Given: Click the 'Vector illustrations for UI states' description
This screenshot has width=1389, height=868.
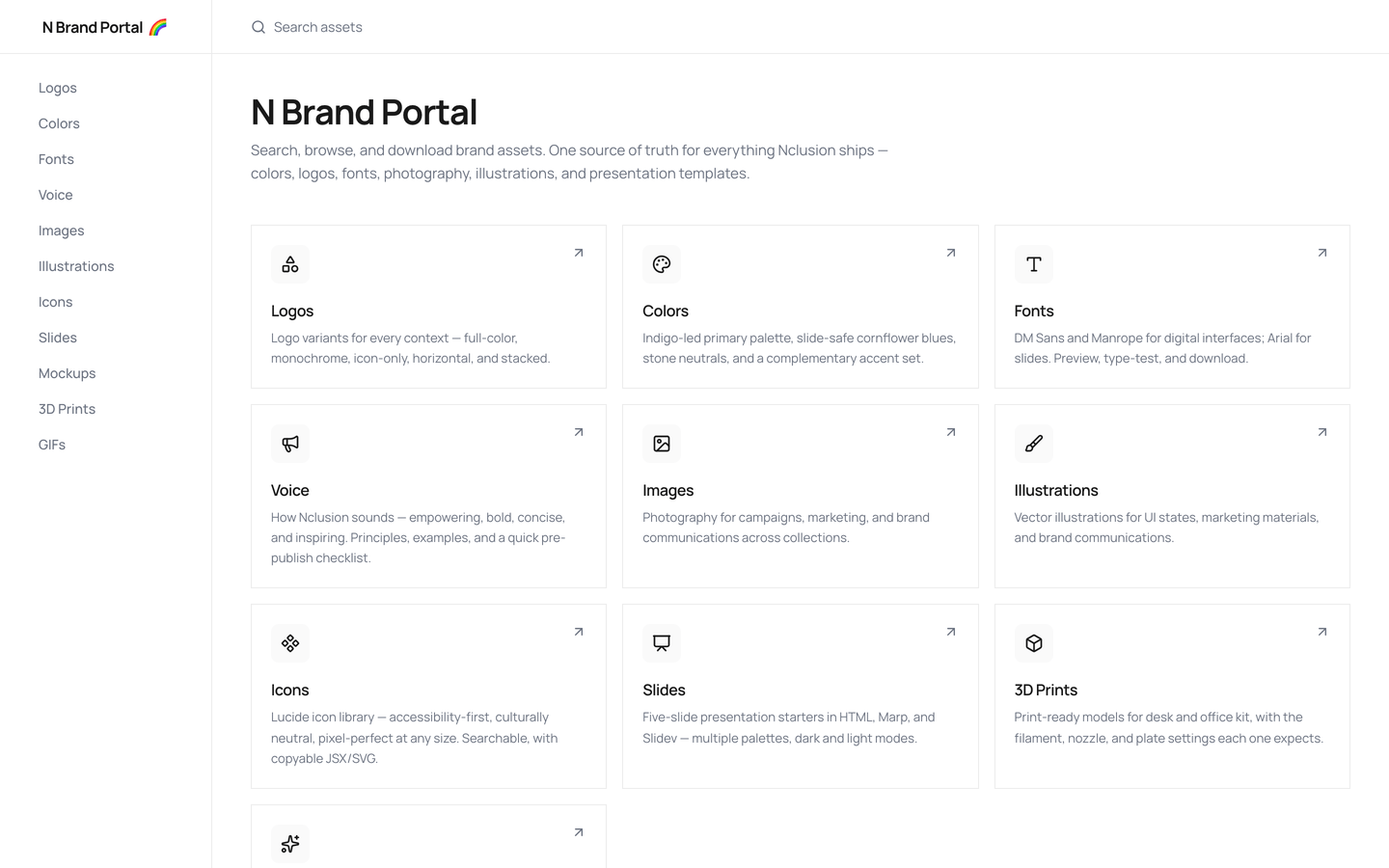Looking at the screenshot, I should [1166, 528].
